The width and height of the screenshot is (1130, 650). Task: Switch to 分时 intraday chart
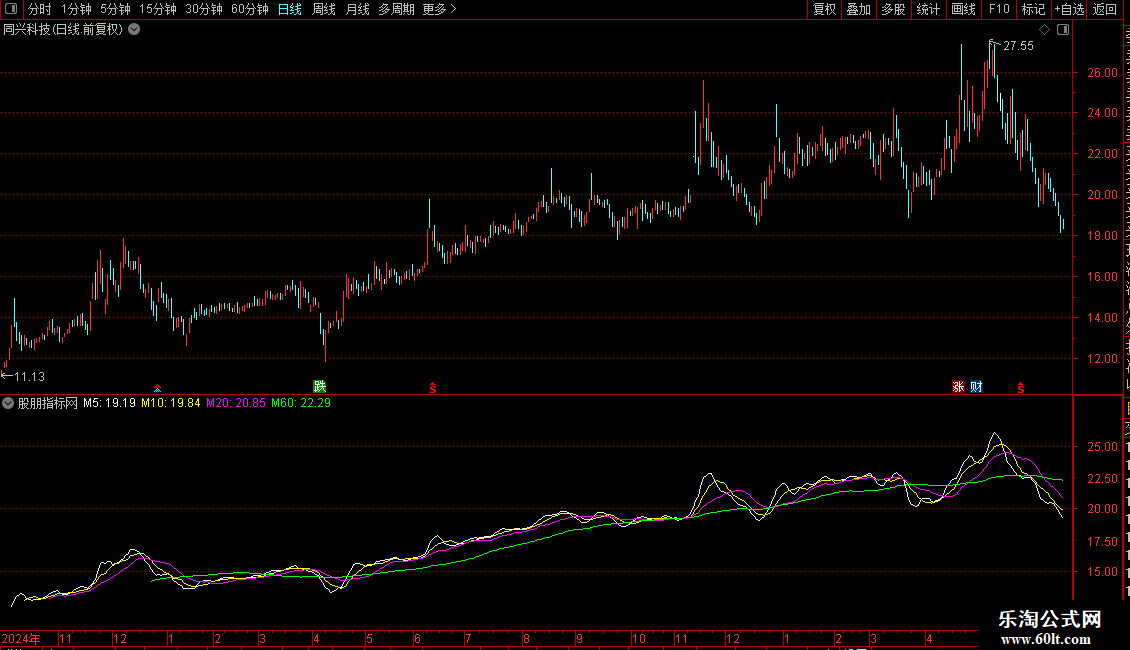(40, 9)
